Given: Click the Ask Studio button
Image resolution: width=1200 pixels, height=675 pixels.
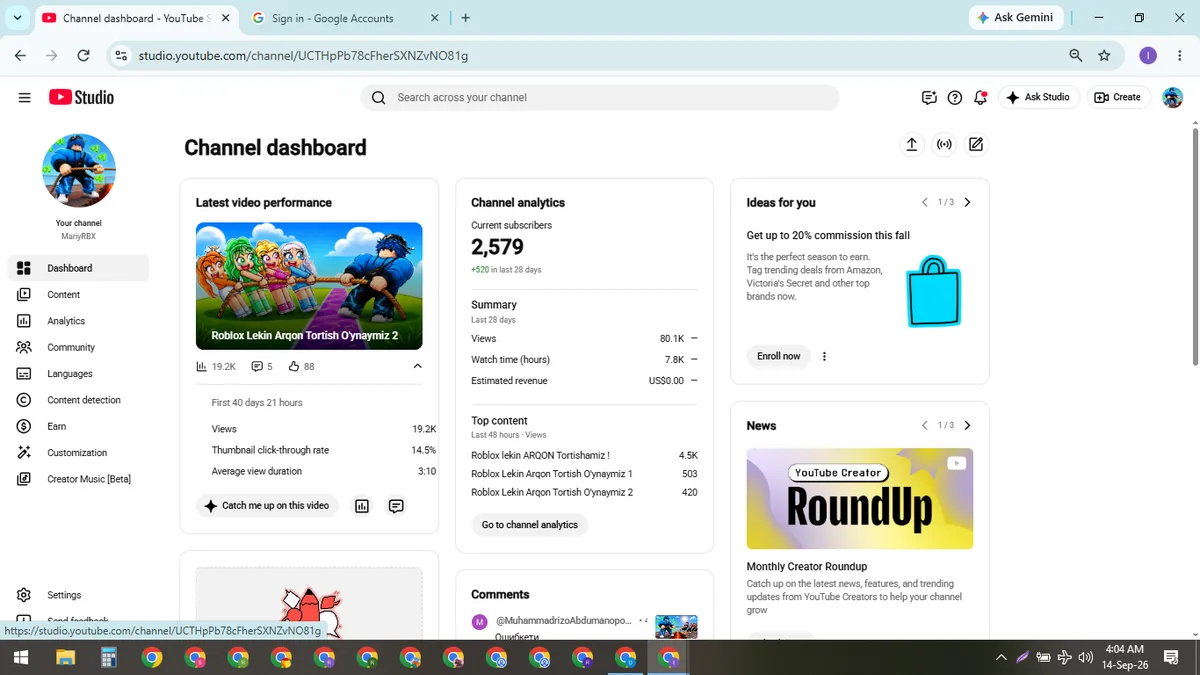Looking at the screenshot, I should (x=1038, y=97).
